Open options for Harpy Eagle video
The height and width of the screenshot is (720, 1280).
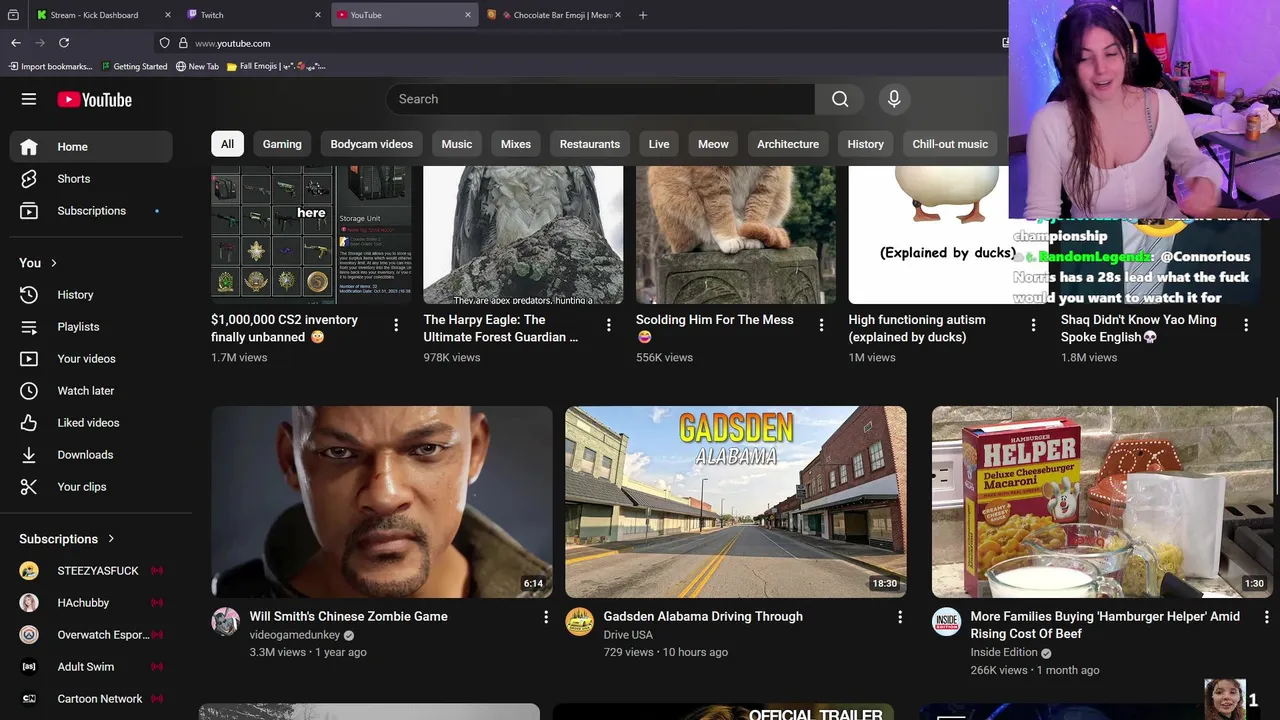coord(608,325)
